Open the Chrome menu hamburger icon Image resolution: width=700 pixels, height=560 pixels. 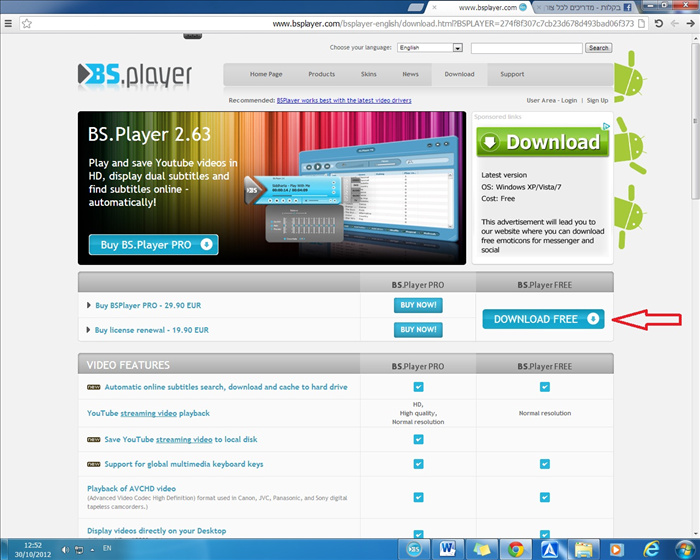coord(8,24)
